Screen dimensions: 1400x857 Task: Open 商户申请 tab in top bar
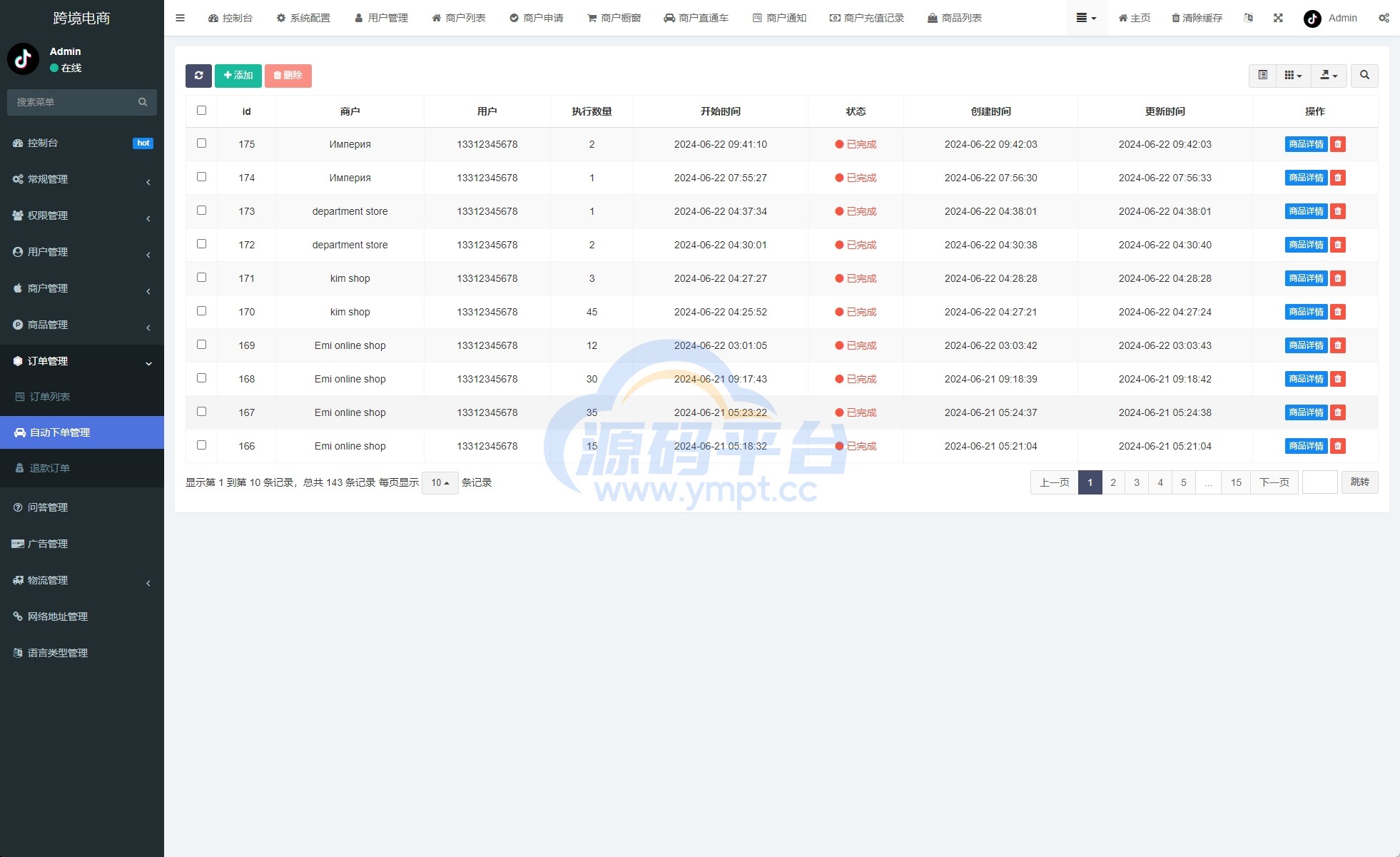[537, 18]
